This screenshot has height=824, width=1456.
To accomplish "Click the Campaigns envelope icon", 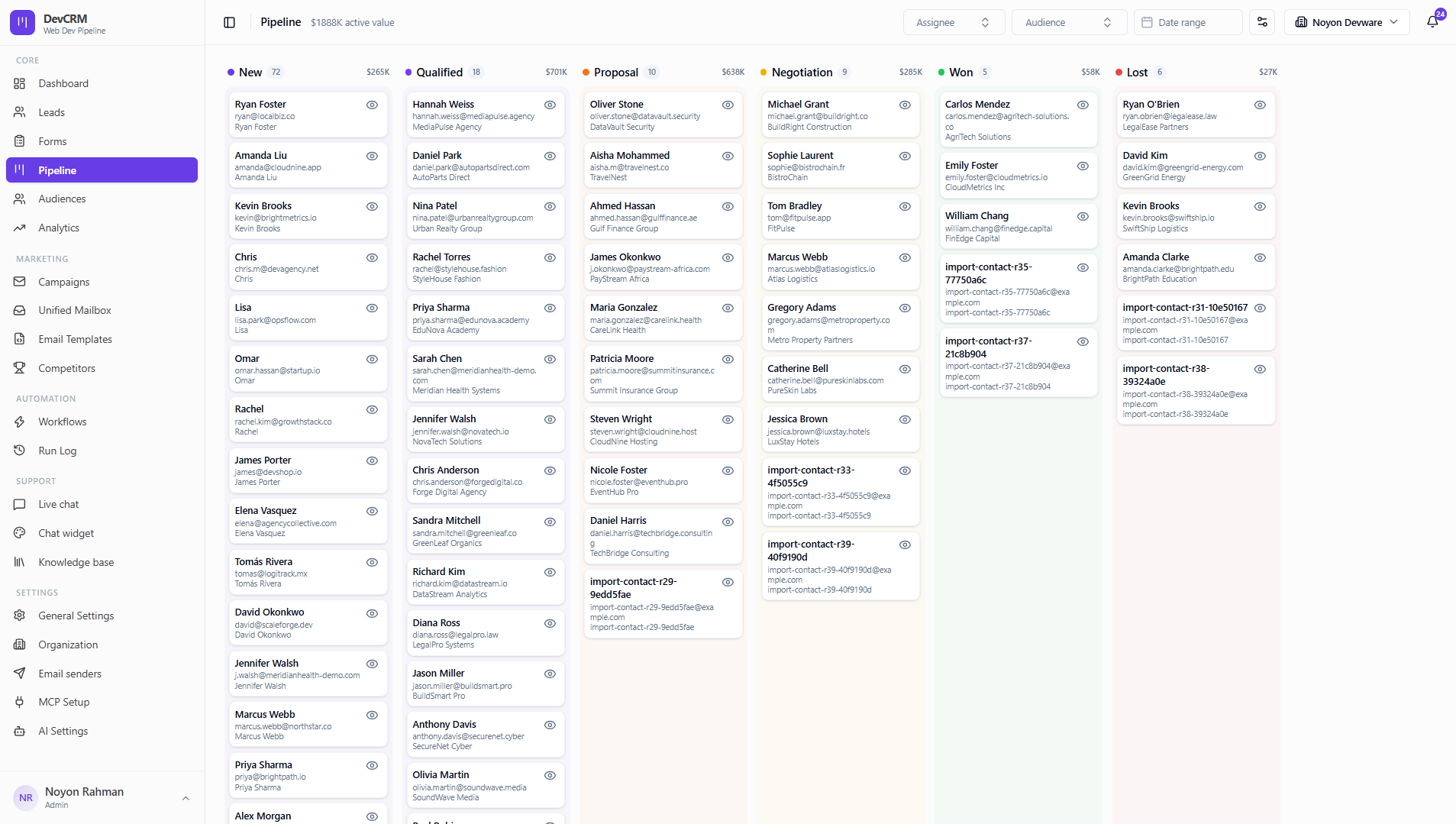I will point(20,282).
